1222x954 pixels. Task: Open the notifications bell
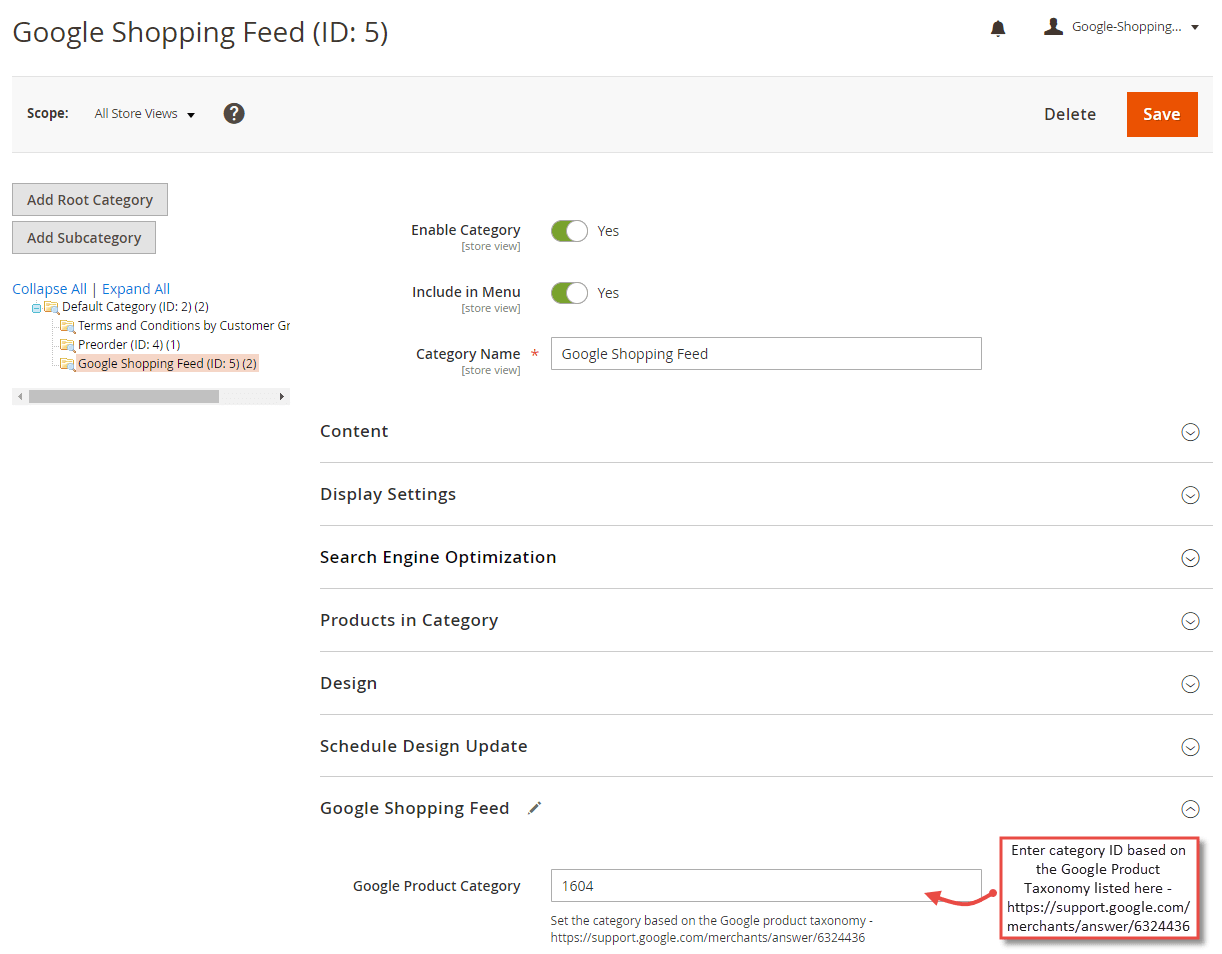coord(997,29)
